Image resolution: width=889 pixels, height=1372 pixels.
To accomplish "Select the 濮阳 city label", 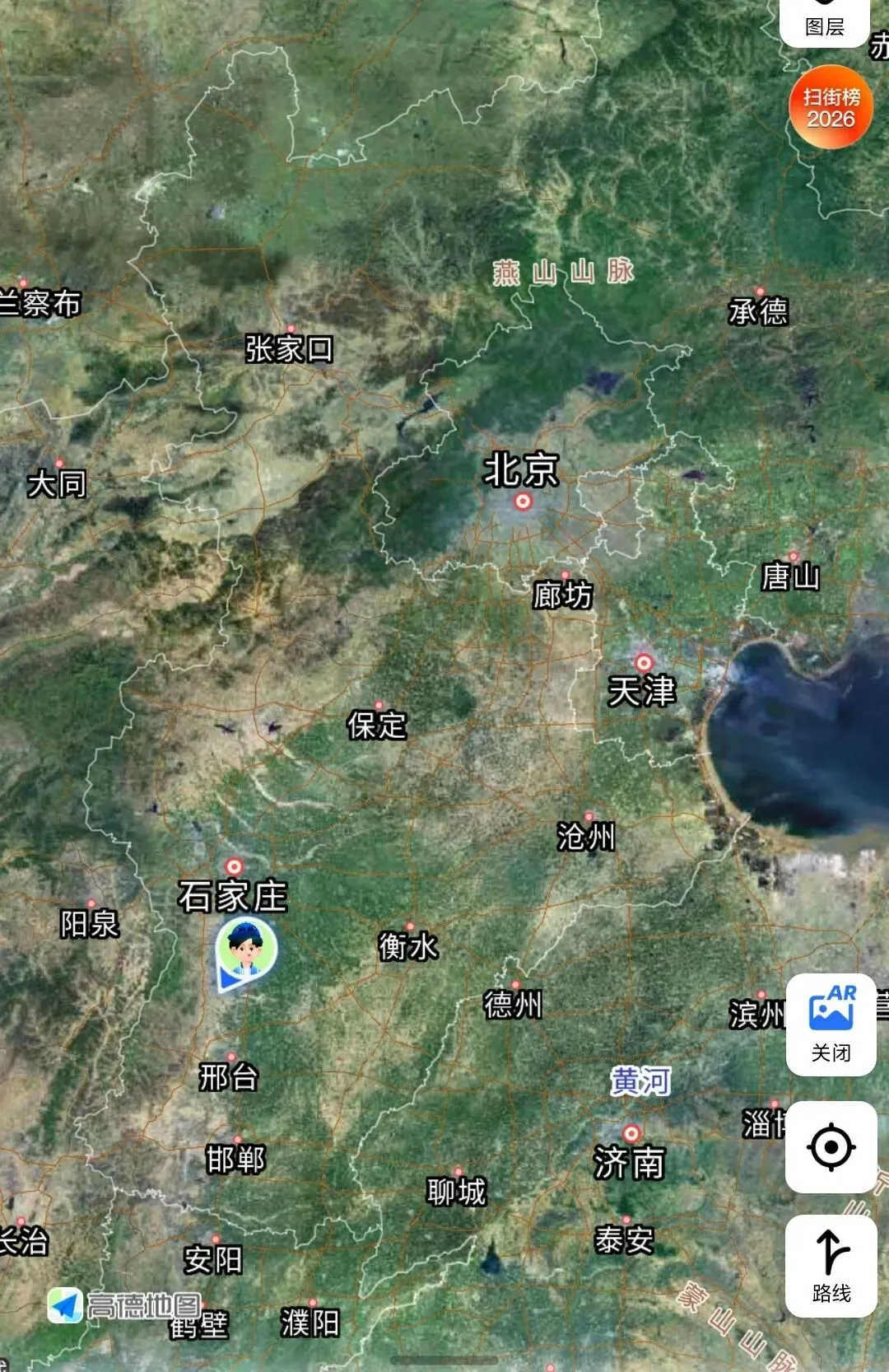I will pyautogui.click(x=310, y=1323).
